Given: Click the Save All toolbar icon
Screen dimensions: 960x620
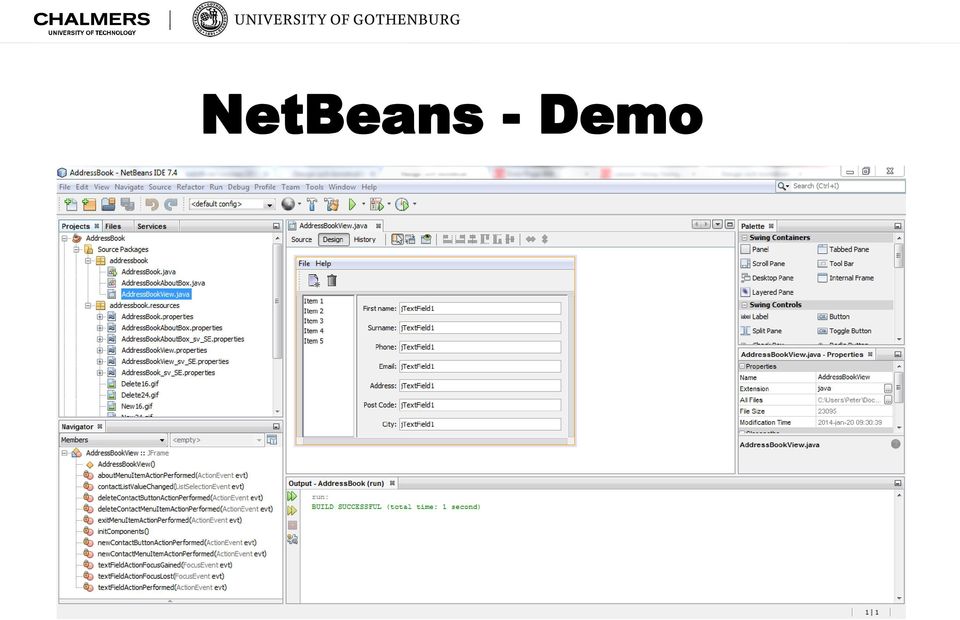Looking at the screenshot, I should pos(127,204).
